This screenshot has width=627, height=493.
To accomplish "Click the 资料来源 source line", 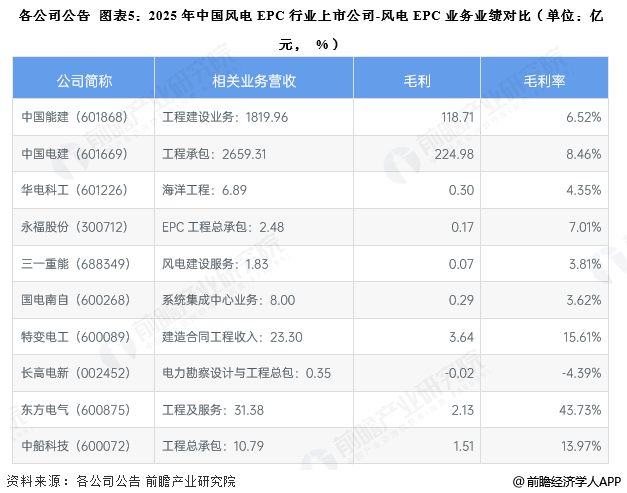I will [121, 481].
